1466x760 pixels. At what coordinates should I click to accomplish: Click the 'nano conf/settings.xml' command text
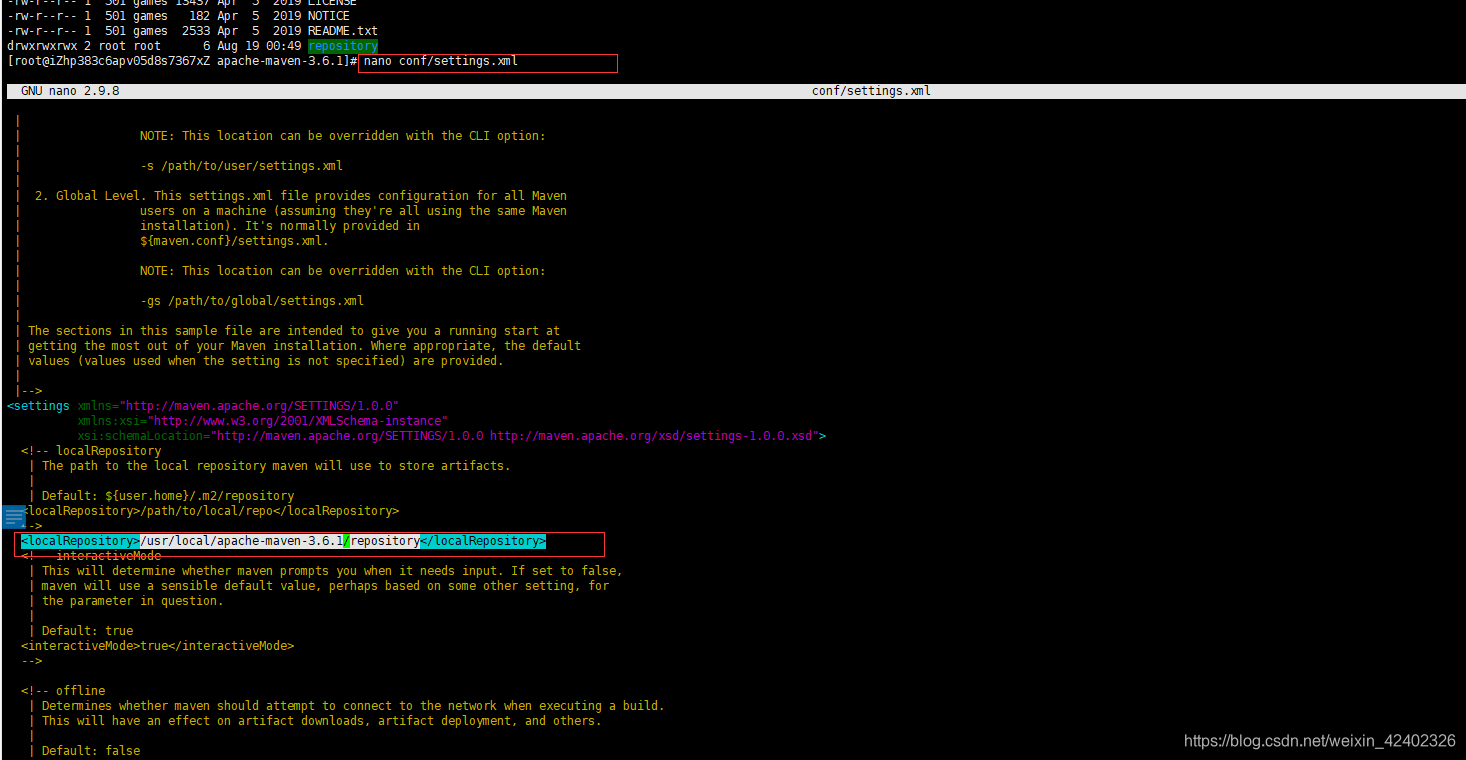(441, 61)
